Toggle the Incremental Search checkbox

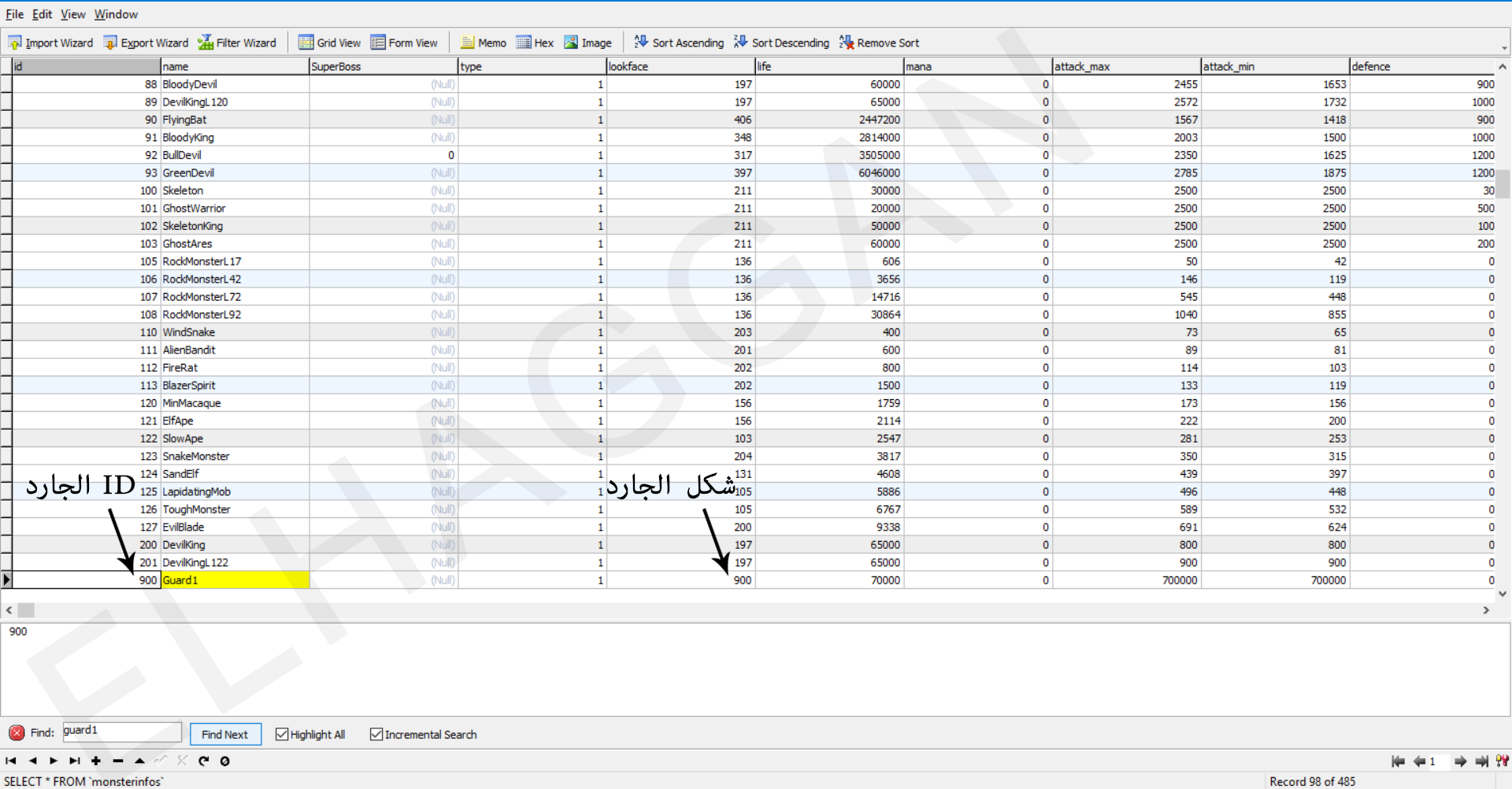tap(376, 735)
